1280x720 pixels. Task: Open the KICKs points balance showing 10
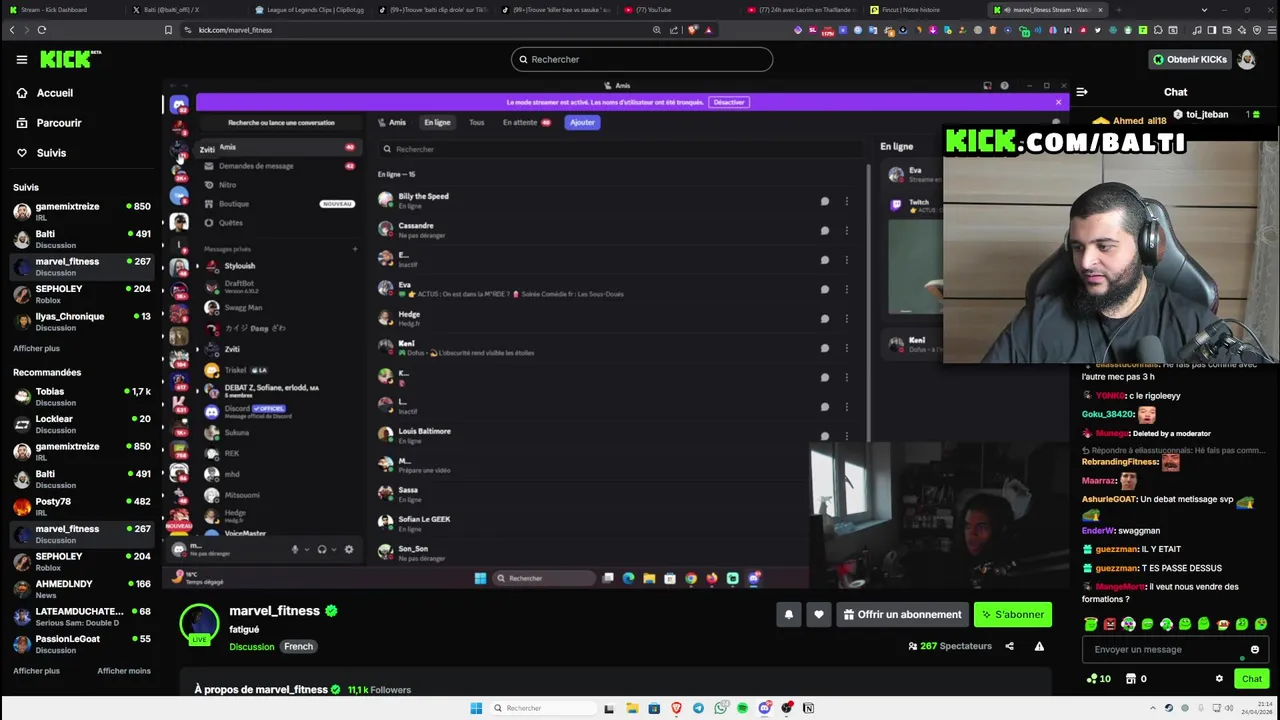click(1098, 679)
